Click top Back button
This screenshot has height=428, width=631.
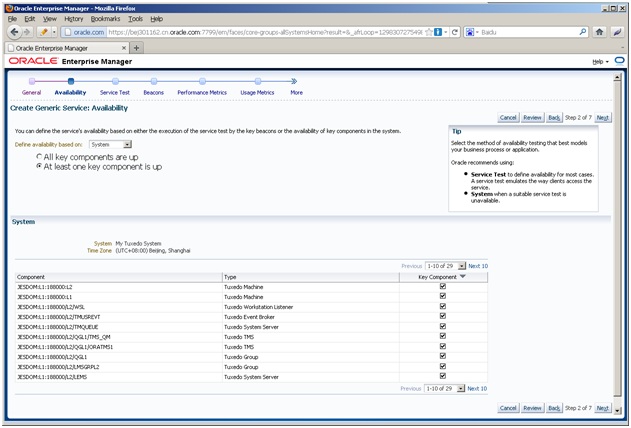point(554,117)
